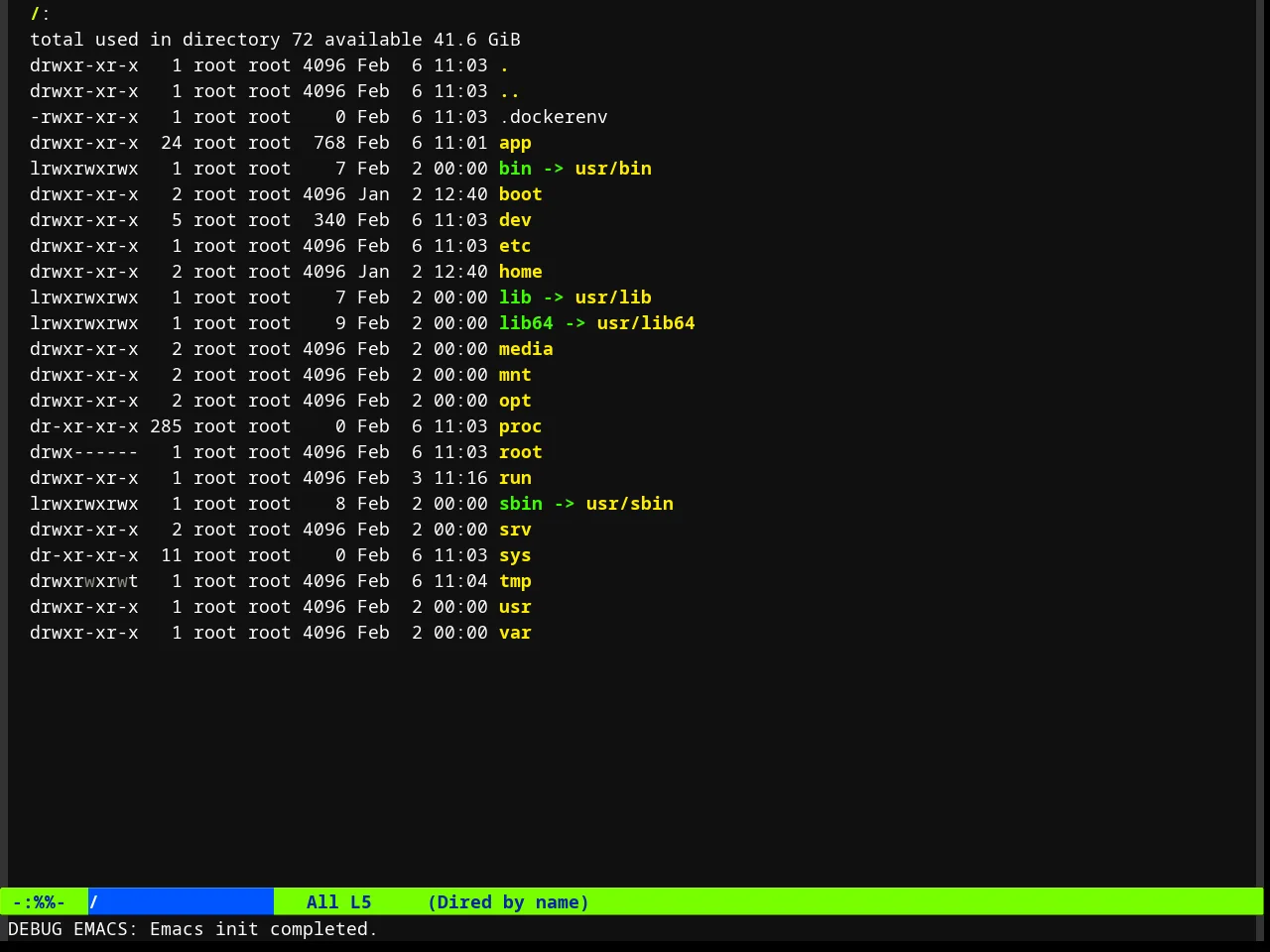The image size is (1270, 952).
Task: Click the lib symlink name
Action: 515,297
